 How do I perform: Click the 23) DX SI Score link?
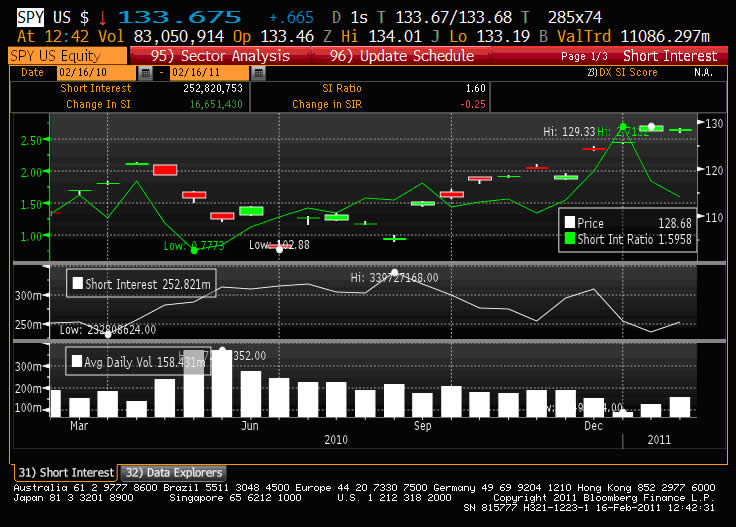[622, 73]
